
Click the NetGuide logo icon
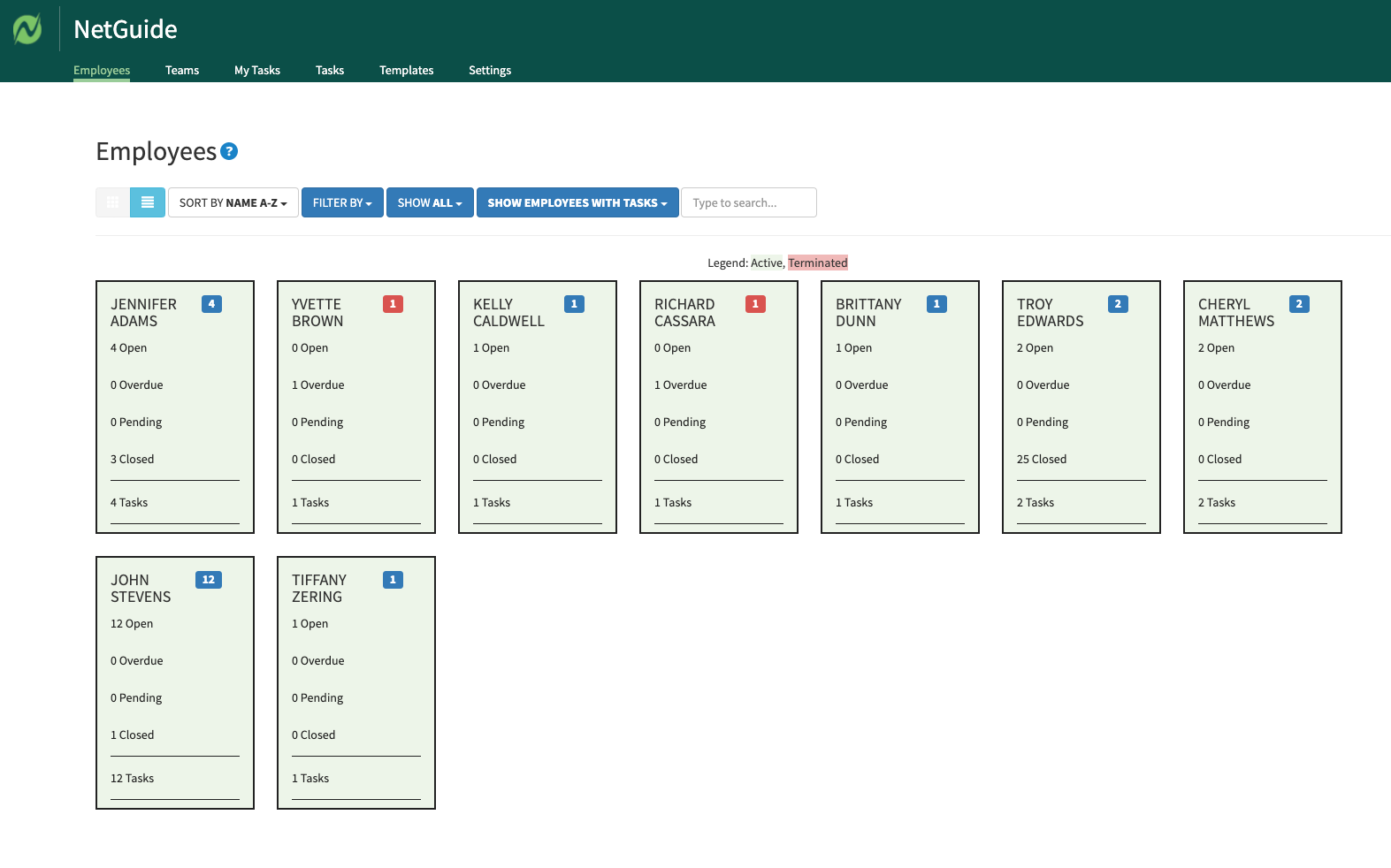[27, 29]
